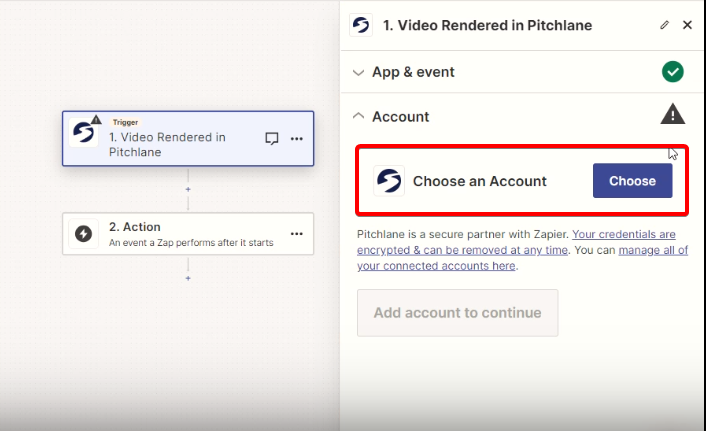
Task: Close the step editor panel
Action: (687, 25)
